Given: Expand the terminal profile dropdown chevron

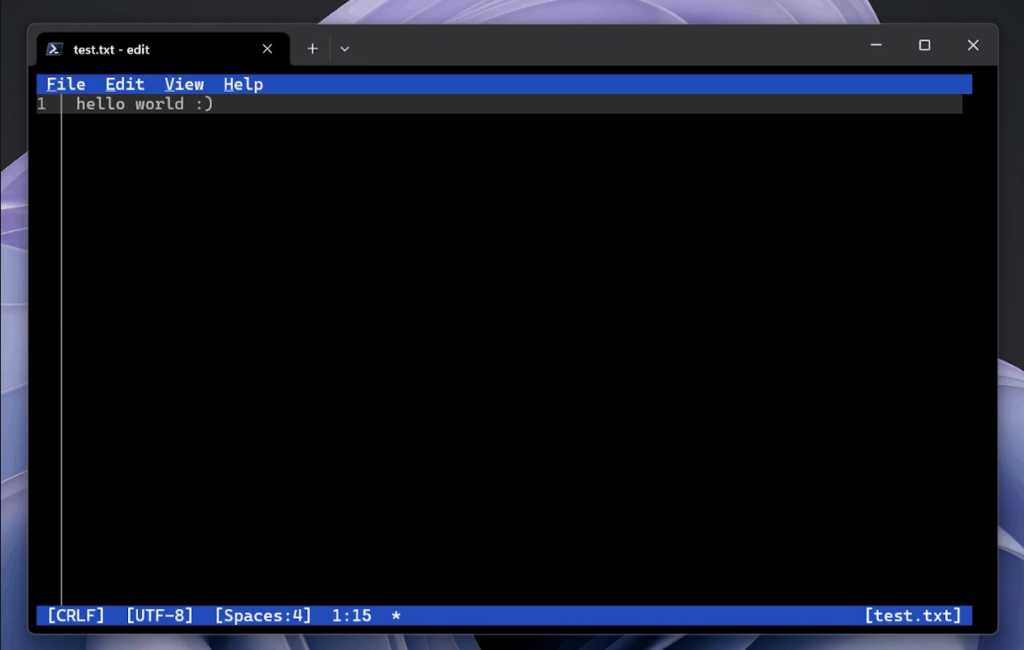Looking at the screenshot, I should 344,49.
